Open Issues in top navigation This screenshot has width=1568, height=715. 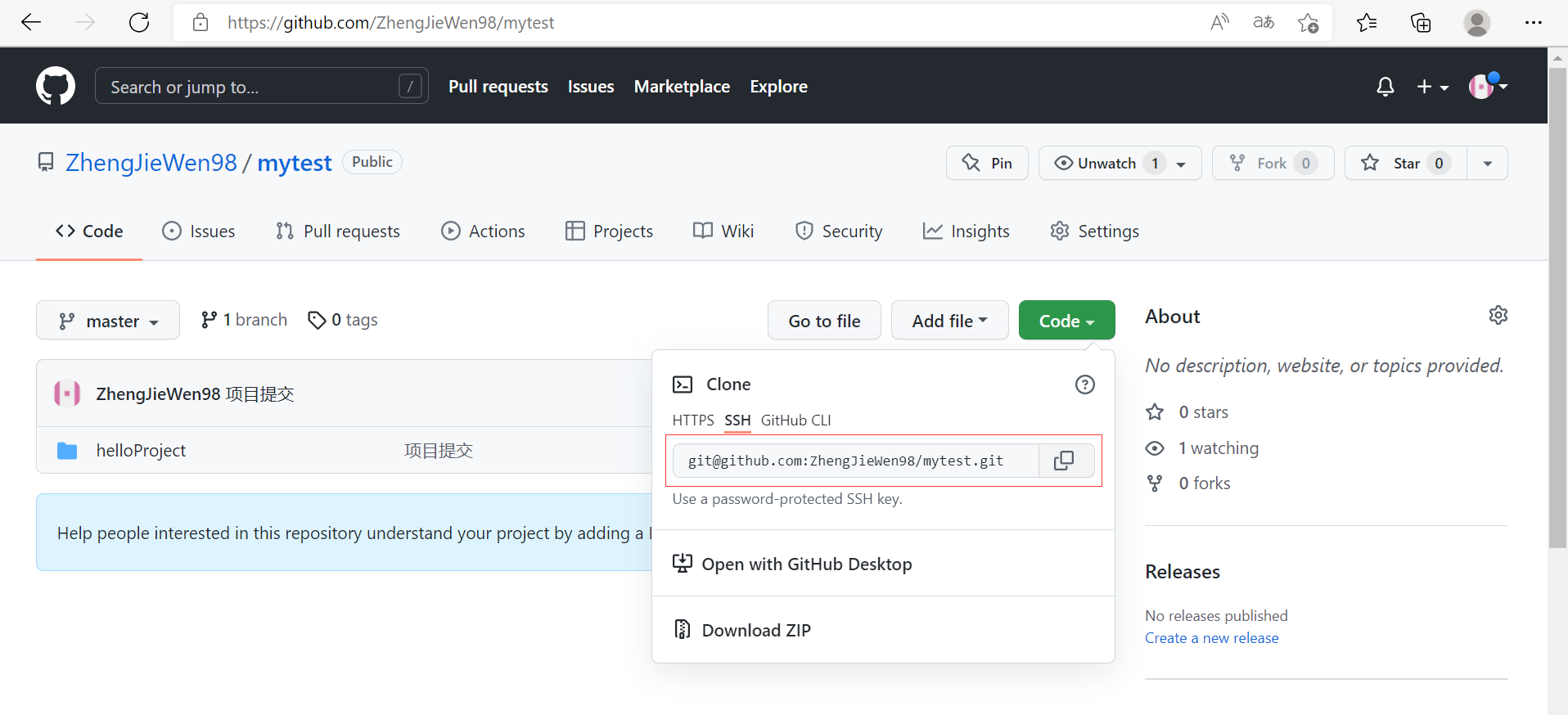pos(591,86)
